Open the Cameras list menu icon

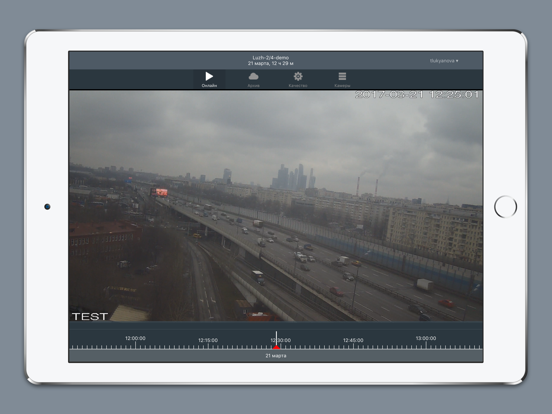tap(342, 80)
